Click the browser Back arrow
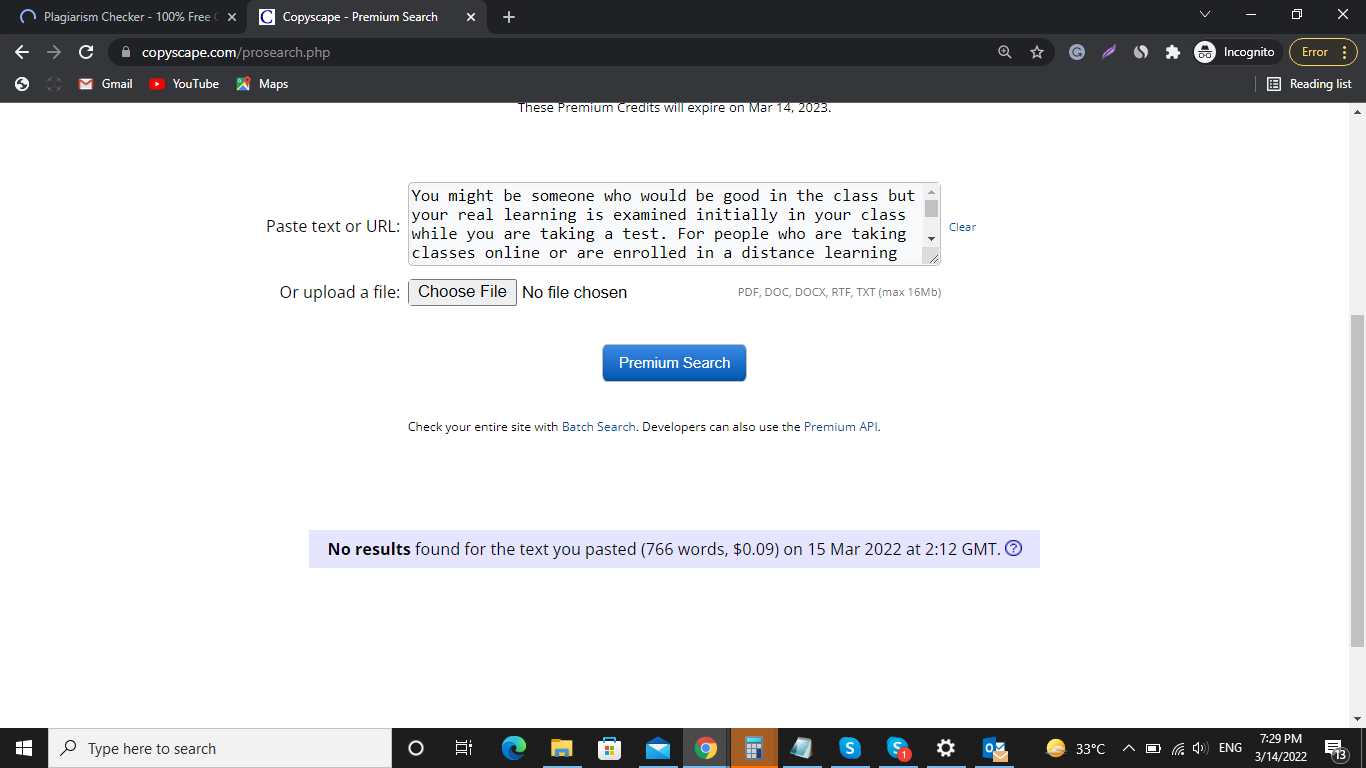Screen dimensions: 1366x768 click(22, 52)
